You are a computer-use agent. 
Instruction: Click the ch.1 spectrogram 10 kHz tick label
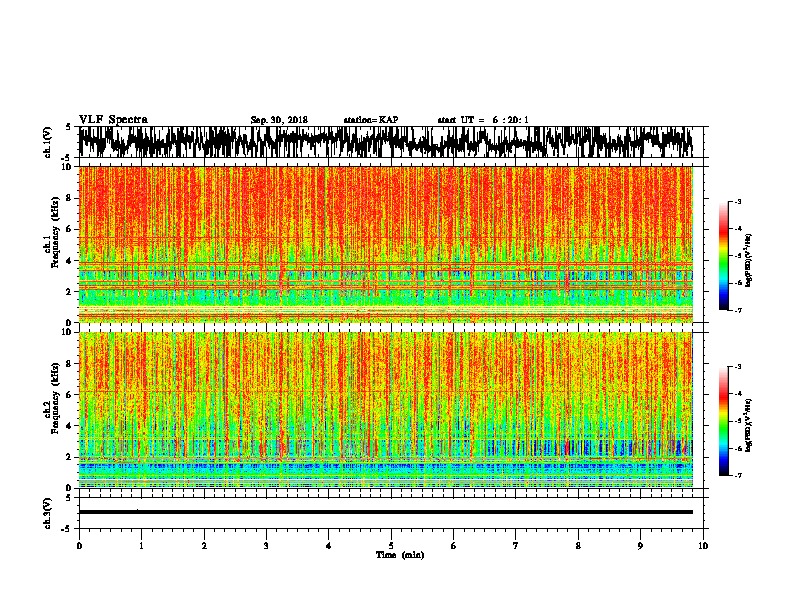(69, 167)
